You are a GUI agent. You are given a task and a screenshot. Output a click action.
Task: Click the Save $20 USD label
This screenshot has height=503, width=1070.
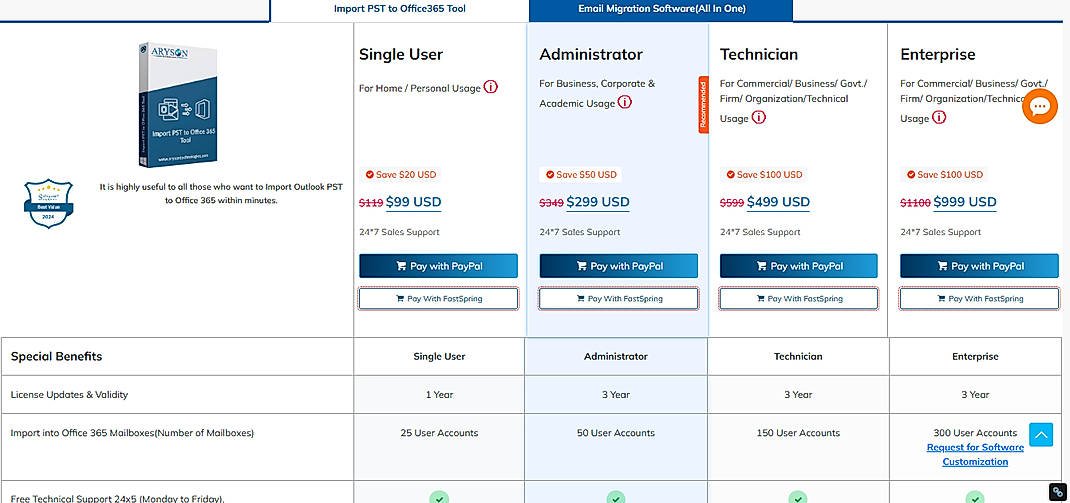[401, 175]
